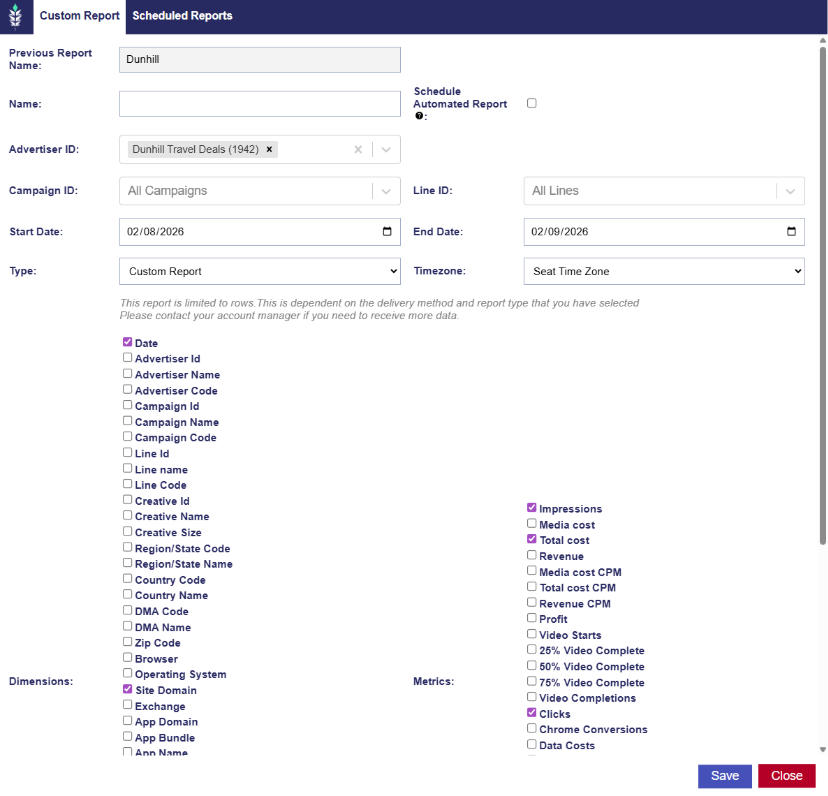Check the Revenue metric checkbox
This screenshot has width=828, height=796.
tap(532, 555)
